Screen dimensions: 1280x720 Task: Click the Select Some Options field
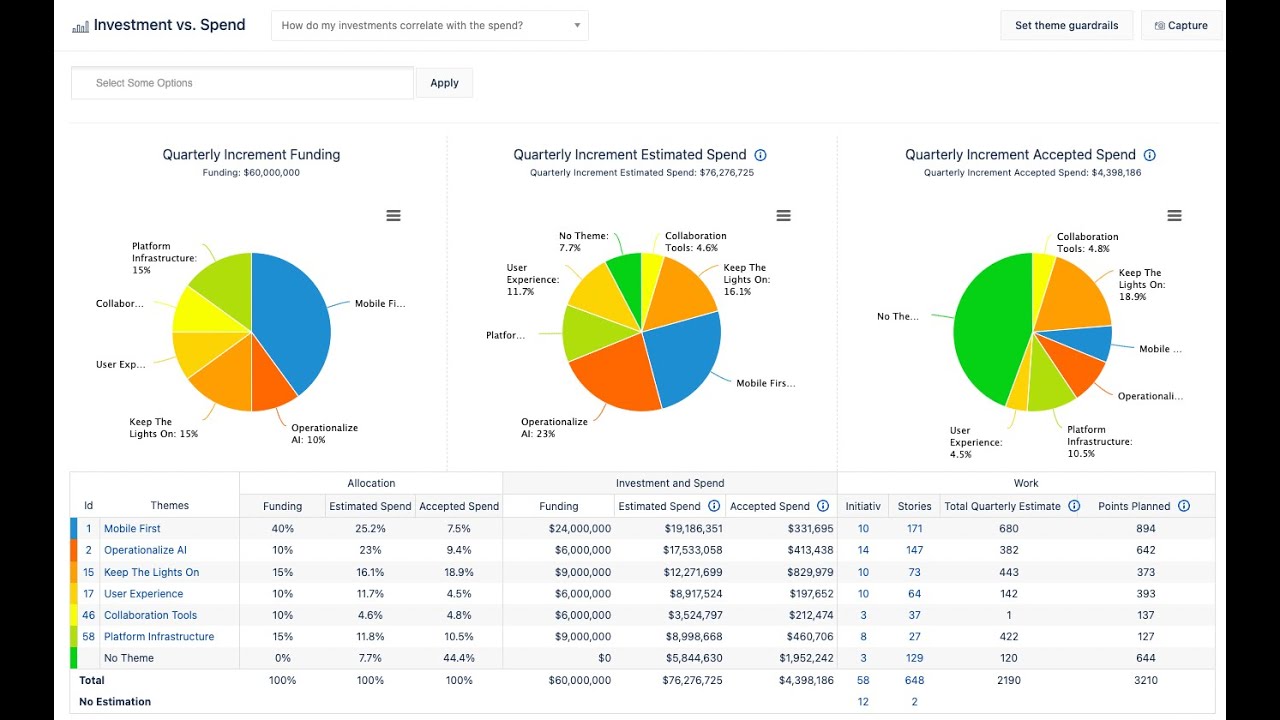tap(242, 83)
